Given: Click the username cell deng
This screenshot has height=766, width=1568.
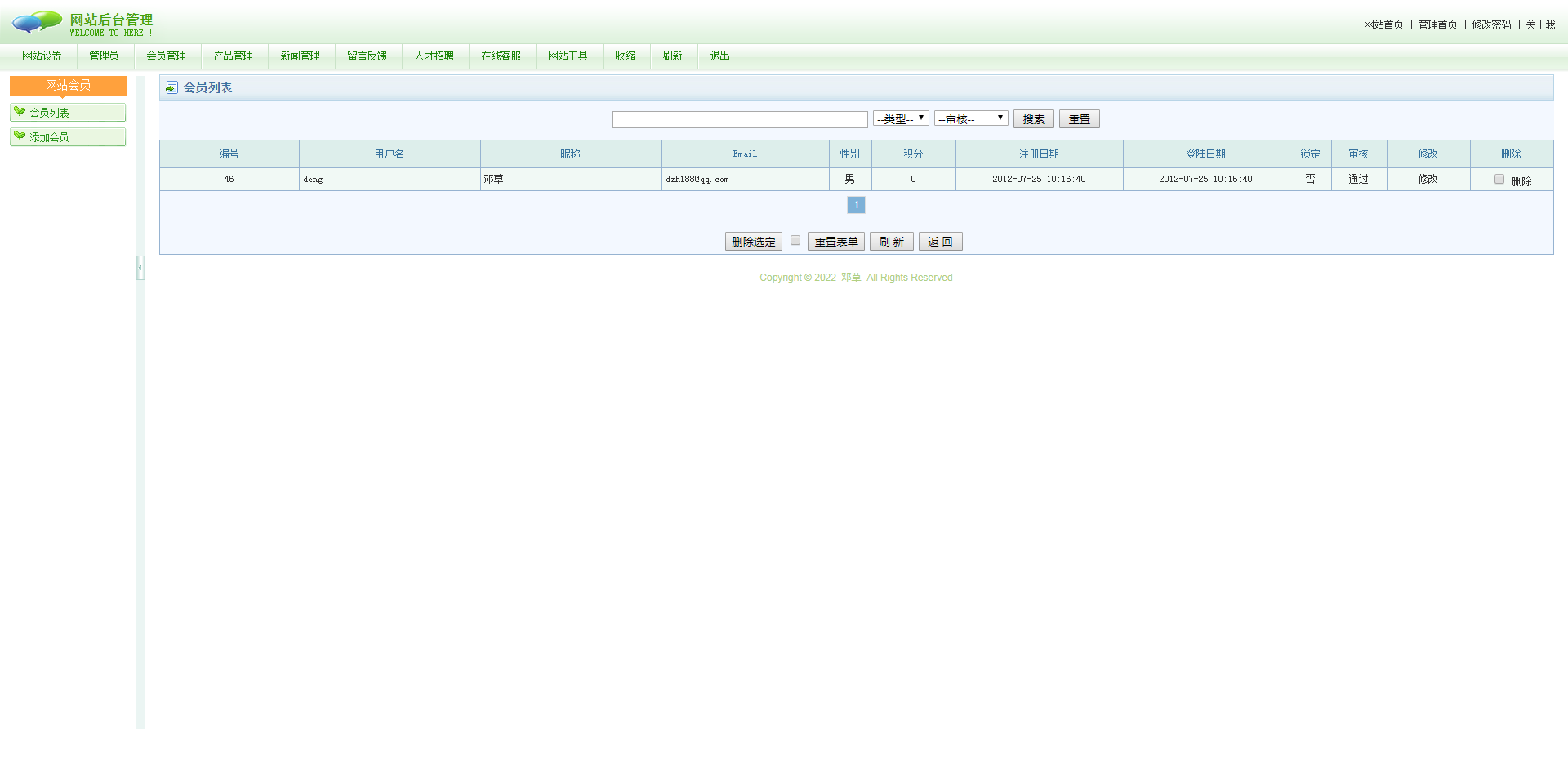Looking at the screenshot, I should coord(390,179).
